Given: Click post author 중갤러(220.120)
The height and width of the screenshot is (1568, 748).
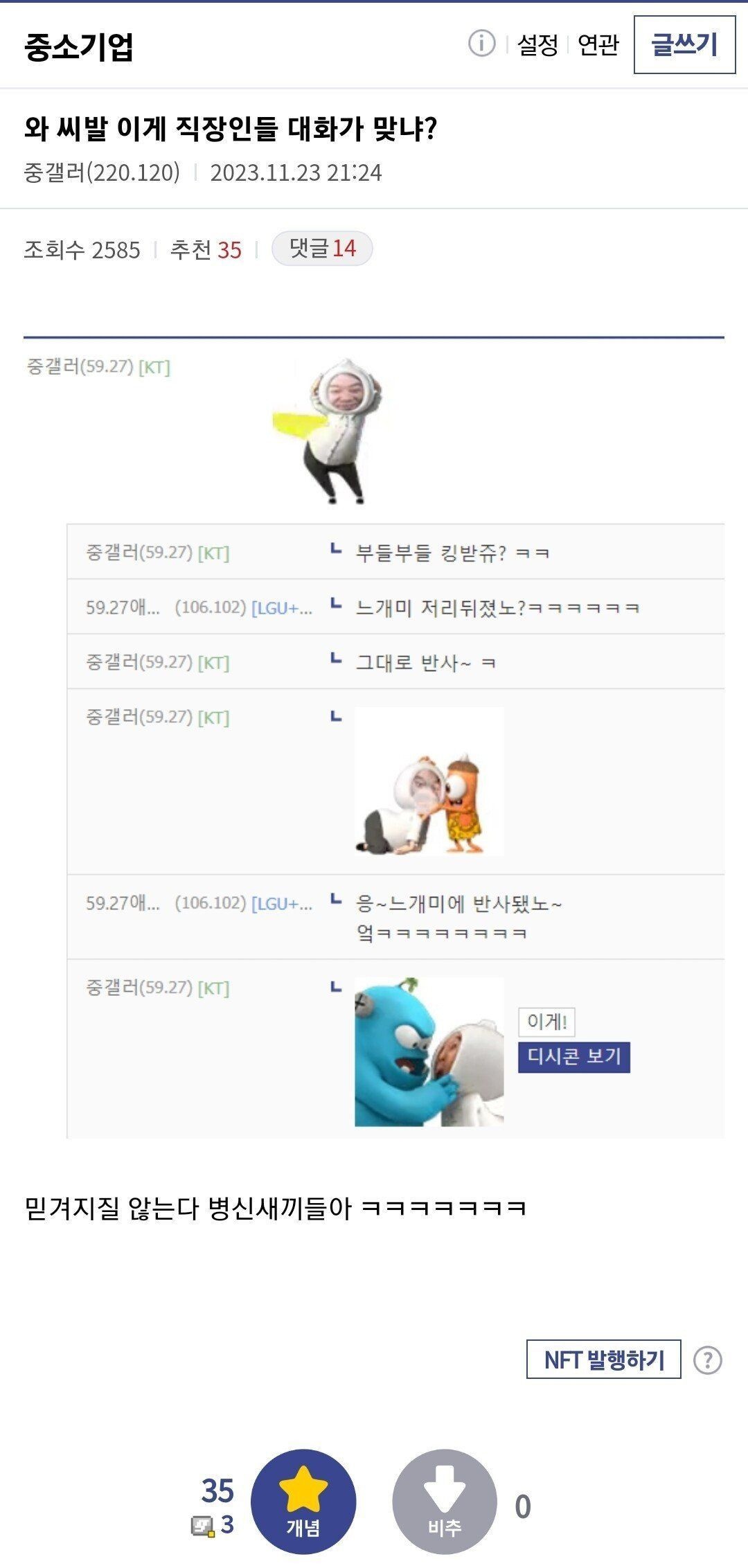Looking at the screenshot, I should 102,172.
